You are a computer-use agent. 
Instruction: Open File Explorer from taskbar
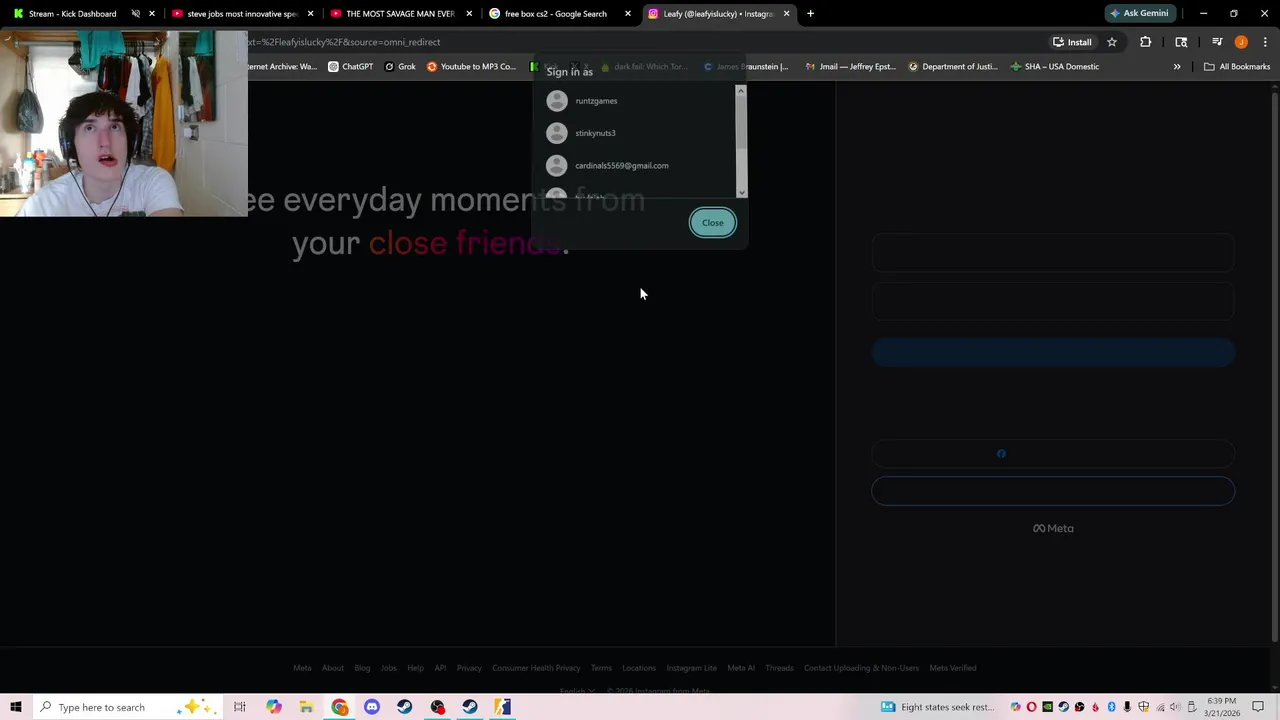306,707
